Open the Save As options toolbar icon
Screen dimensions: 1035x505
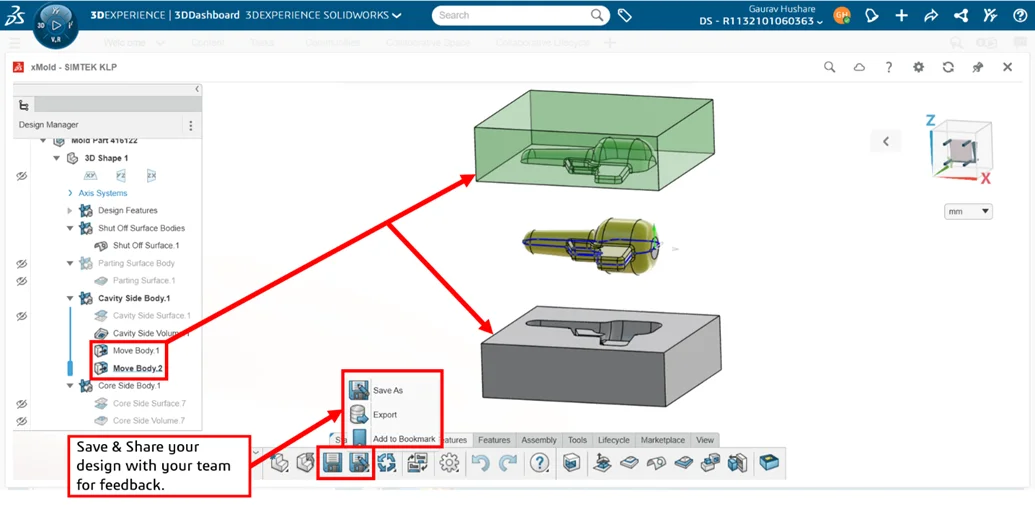pos(360,463)
